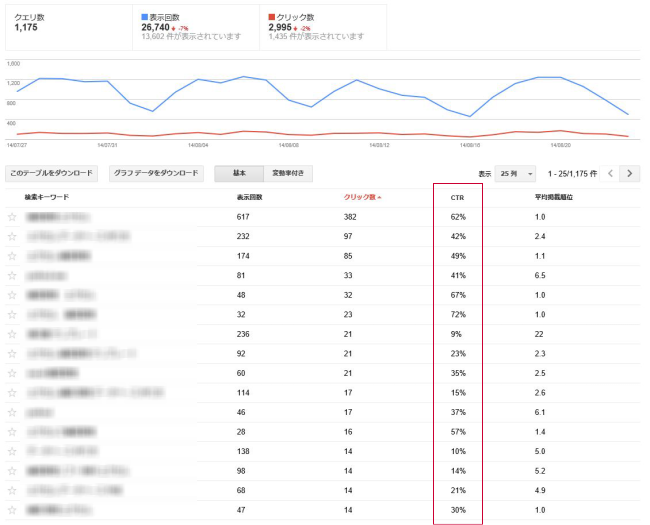Toggle the red クリック数 series card

point(320,27)
